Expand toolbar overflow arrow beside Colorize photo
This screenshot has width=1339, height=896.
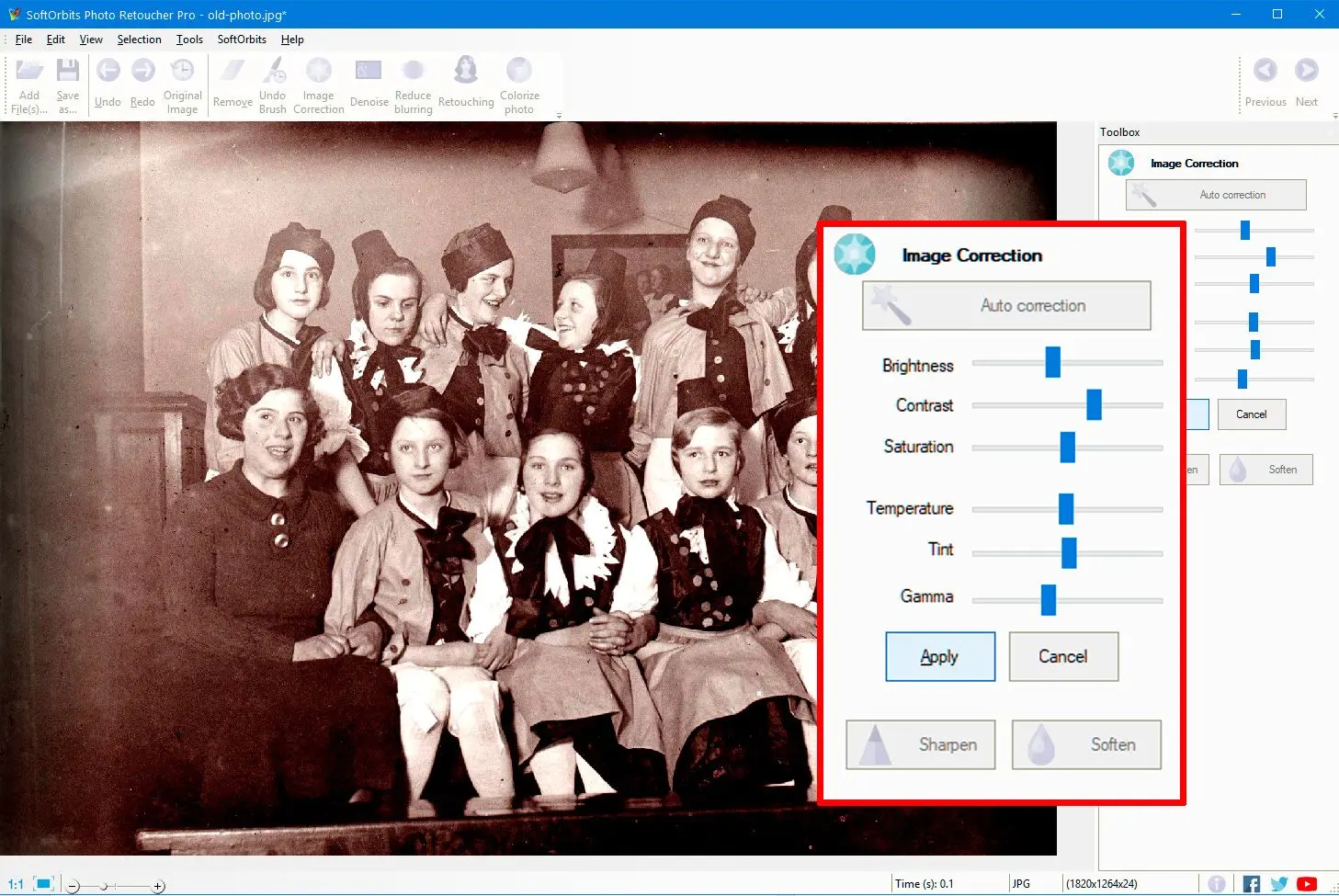[x=559, y=116]
